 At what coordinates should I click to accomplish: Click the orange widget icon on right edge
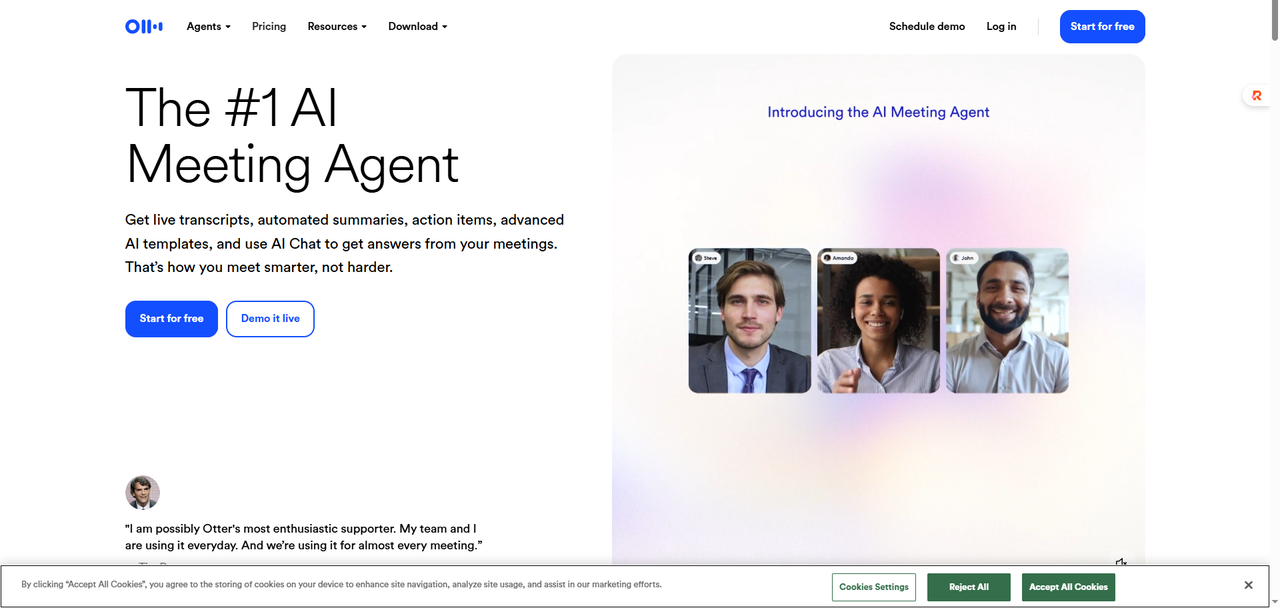1257,96
